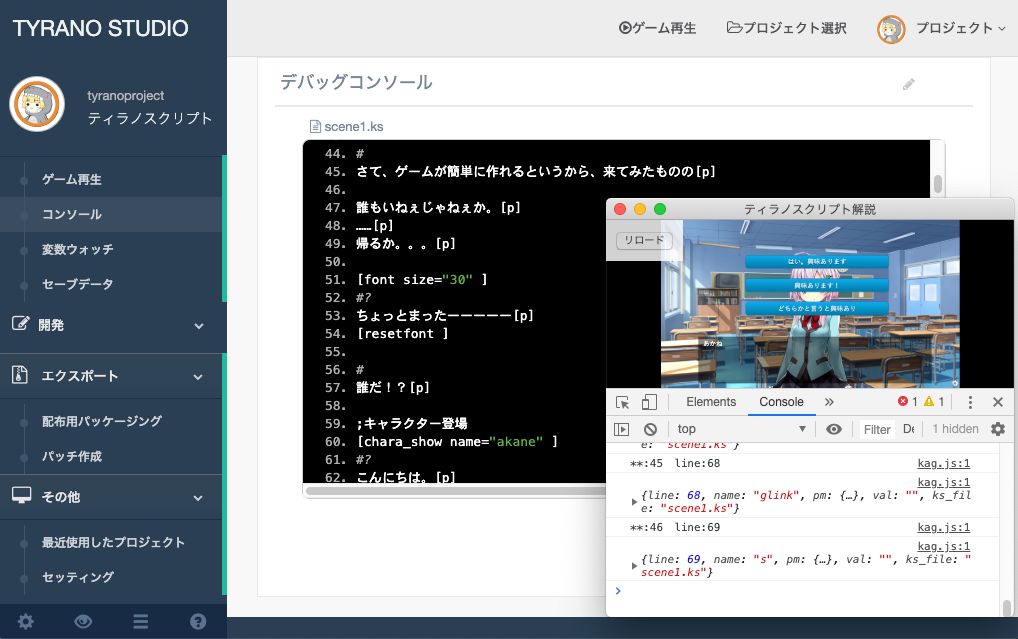Click the code console vertical scrollbar thumb

click(937, 184)
